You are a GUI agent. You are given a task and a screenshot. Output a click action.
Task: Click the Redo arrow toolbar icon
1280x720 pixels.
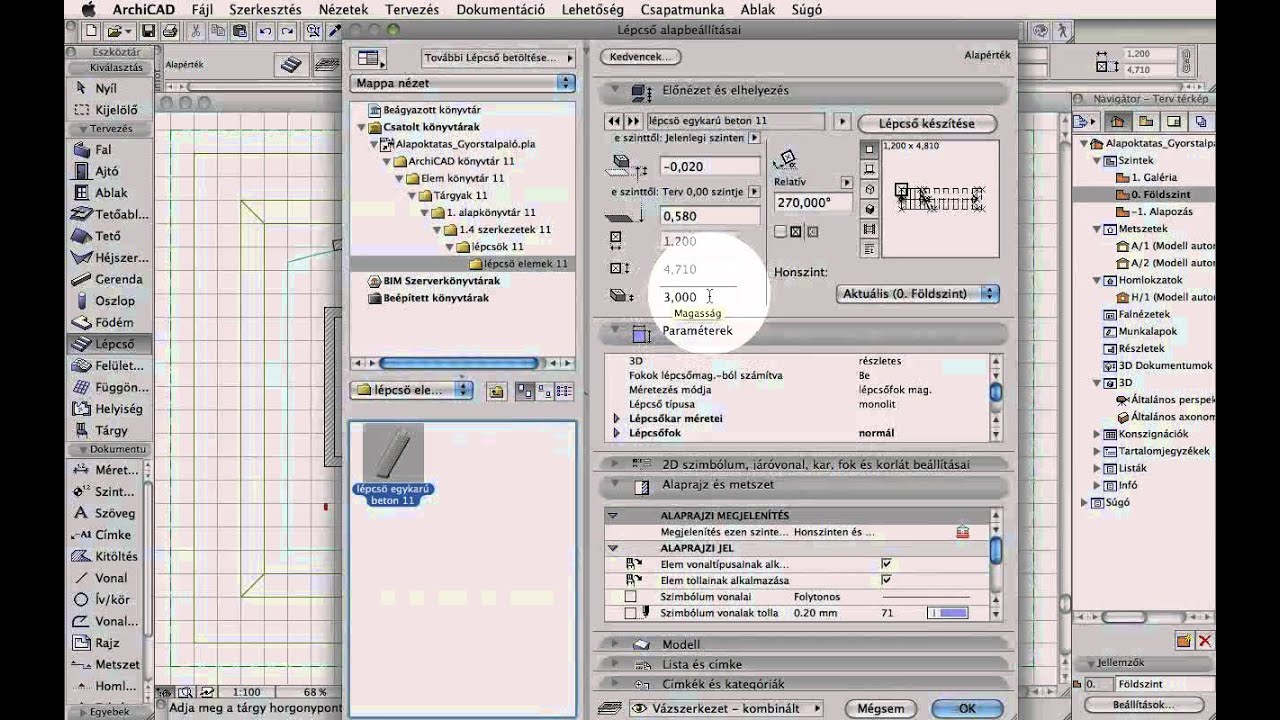(287, 31)
